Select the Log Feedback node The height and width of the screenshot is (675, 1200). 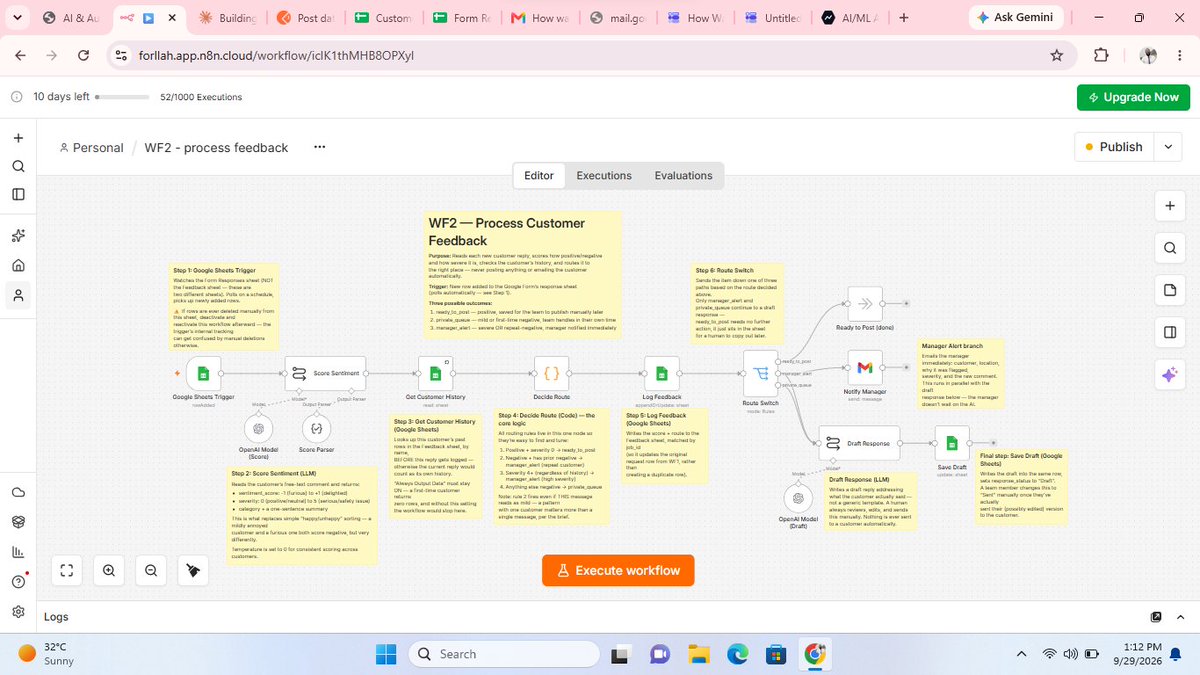661,373
